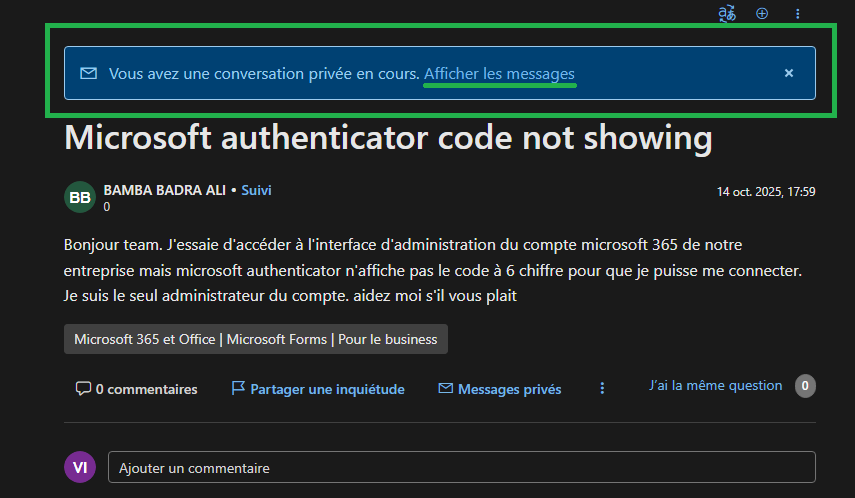Click the envelope icon beside Messages privés
Viewport: 855px width, 498px height.
click(x=445, y=388)
